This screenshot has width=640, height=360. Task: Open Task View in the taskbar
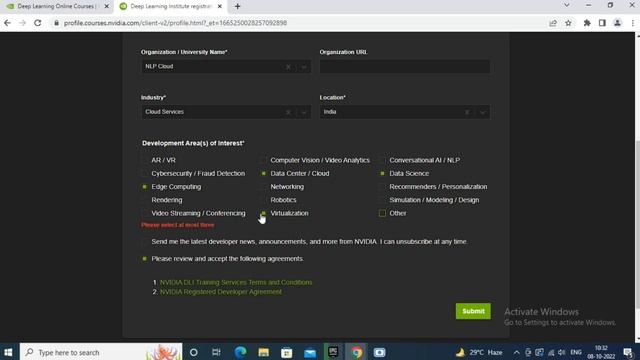[x=216, y=352]
